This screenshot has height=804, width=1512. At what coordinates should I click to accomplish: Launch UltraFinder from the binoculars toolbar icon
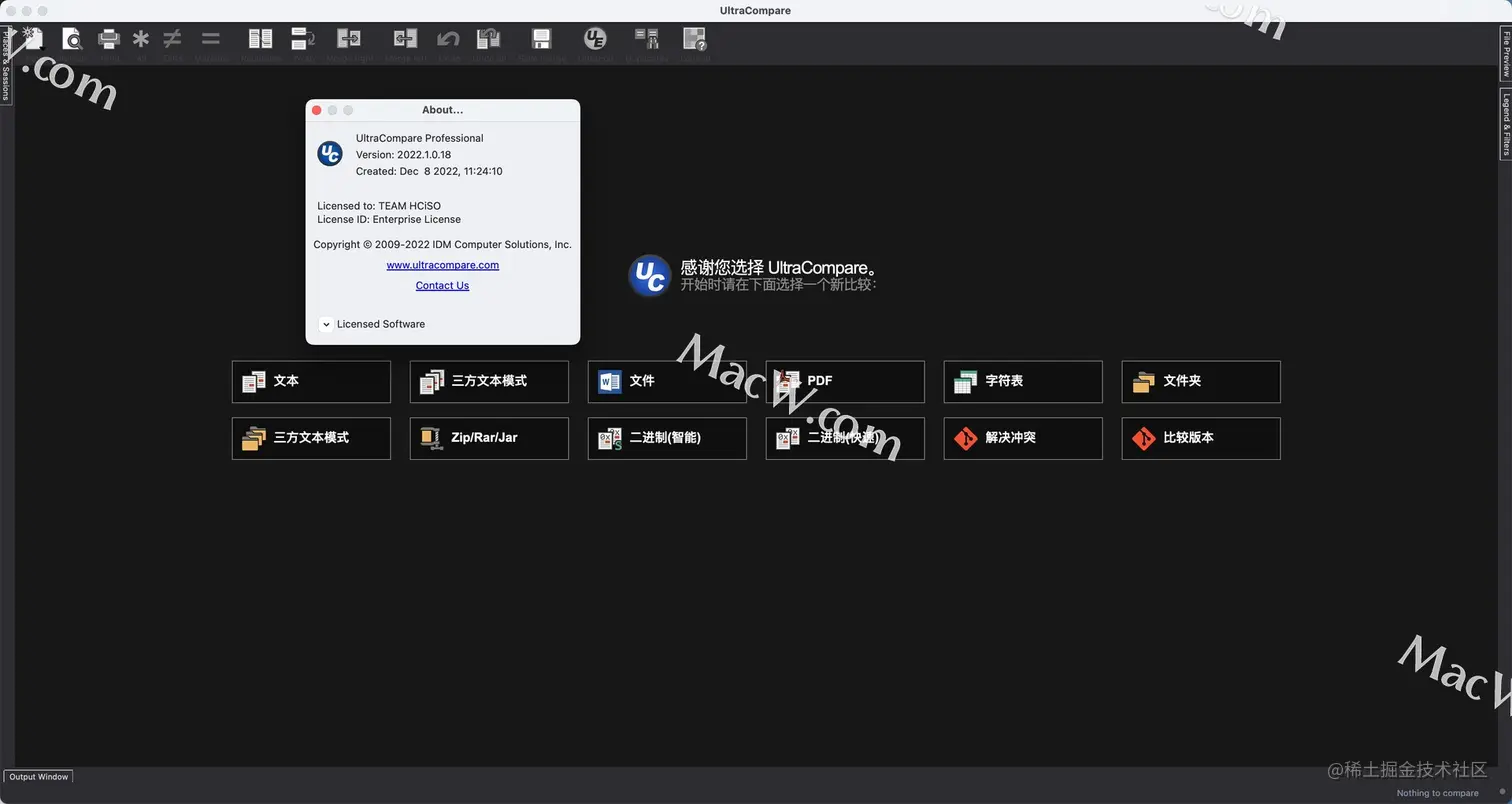647,39
